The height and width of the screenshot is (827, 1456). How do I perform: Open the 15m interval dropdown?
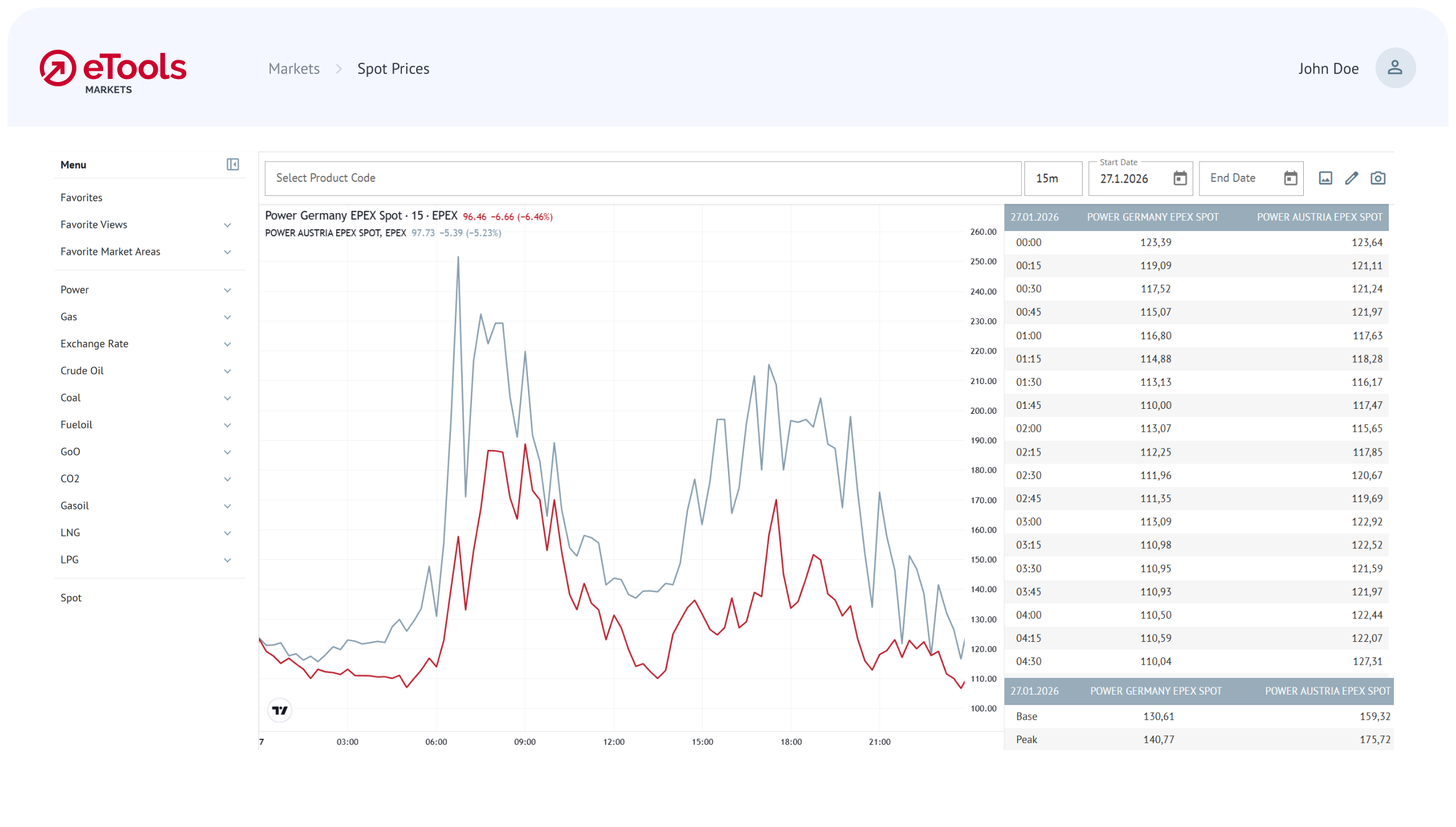pos(1052,179)
